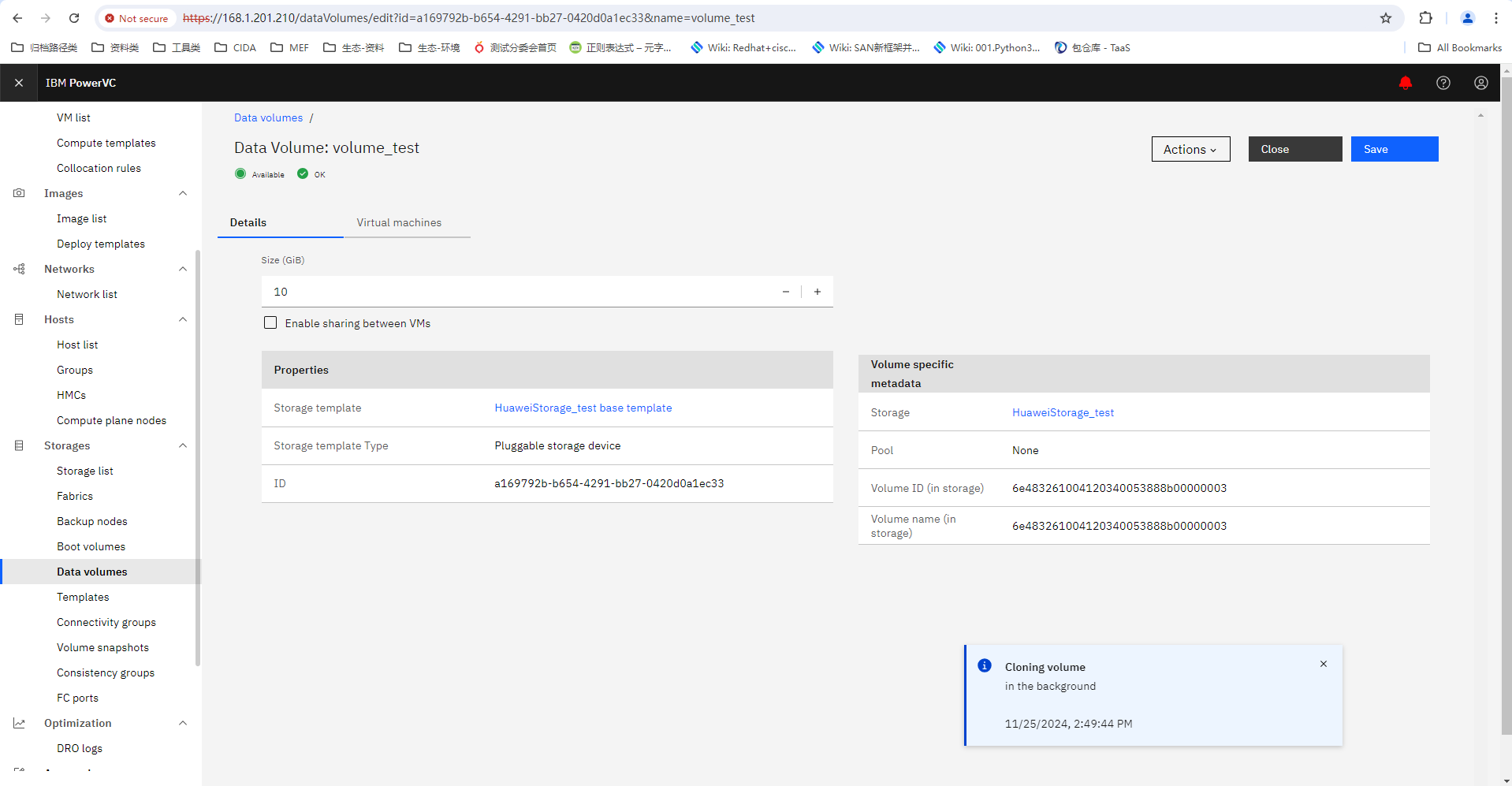Collapse the Images section

183,193
